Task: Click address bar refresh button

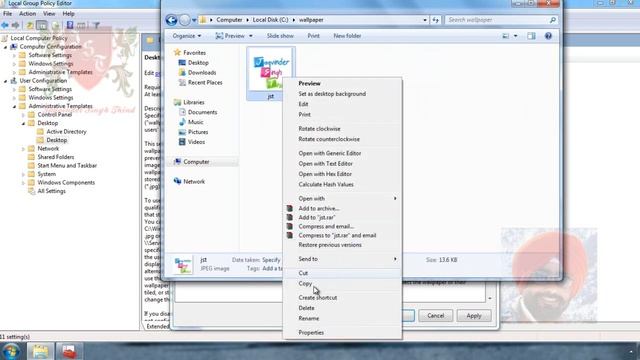Action: 436,20
